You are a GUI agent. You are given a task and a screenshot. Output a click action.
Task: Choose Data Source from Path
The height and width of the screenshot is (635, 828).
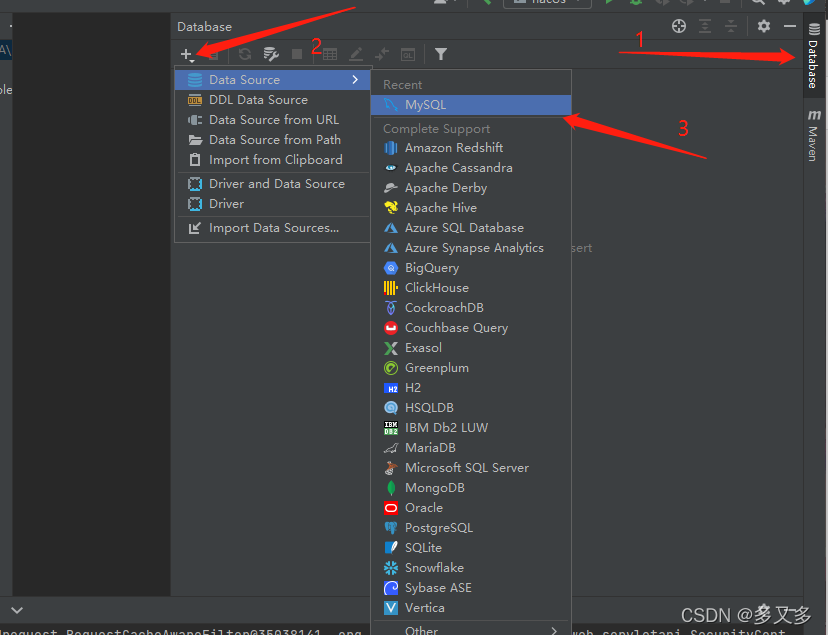pyautogui.click(x=272, y=140)
